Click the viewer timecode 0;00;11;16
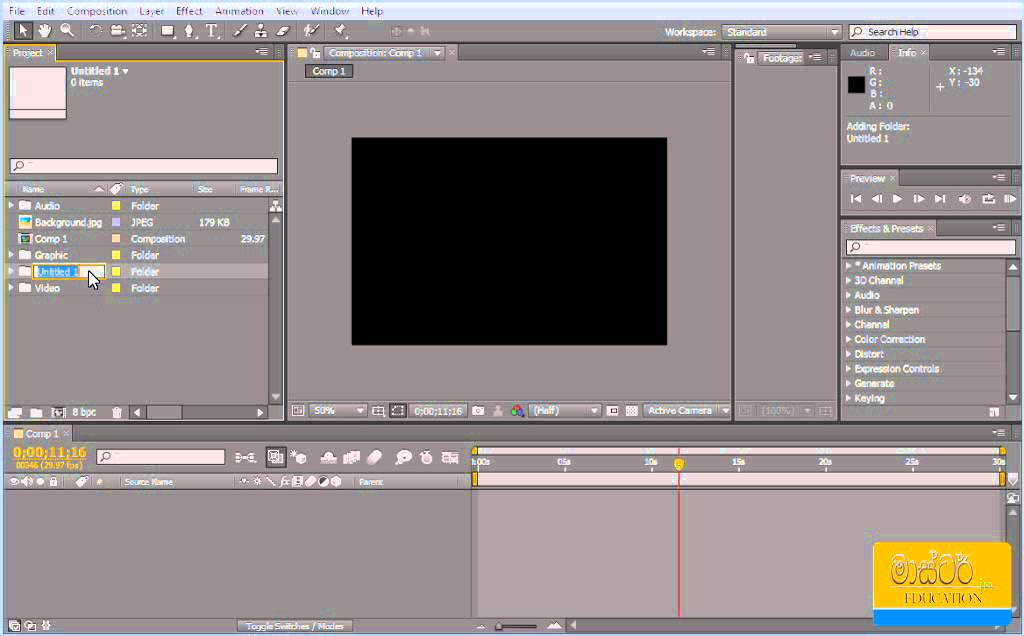 pos(438,411)
